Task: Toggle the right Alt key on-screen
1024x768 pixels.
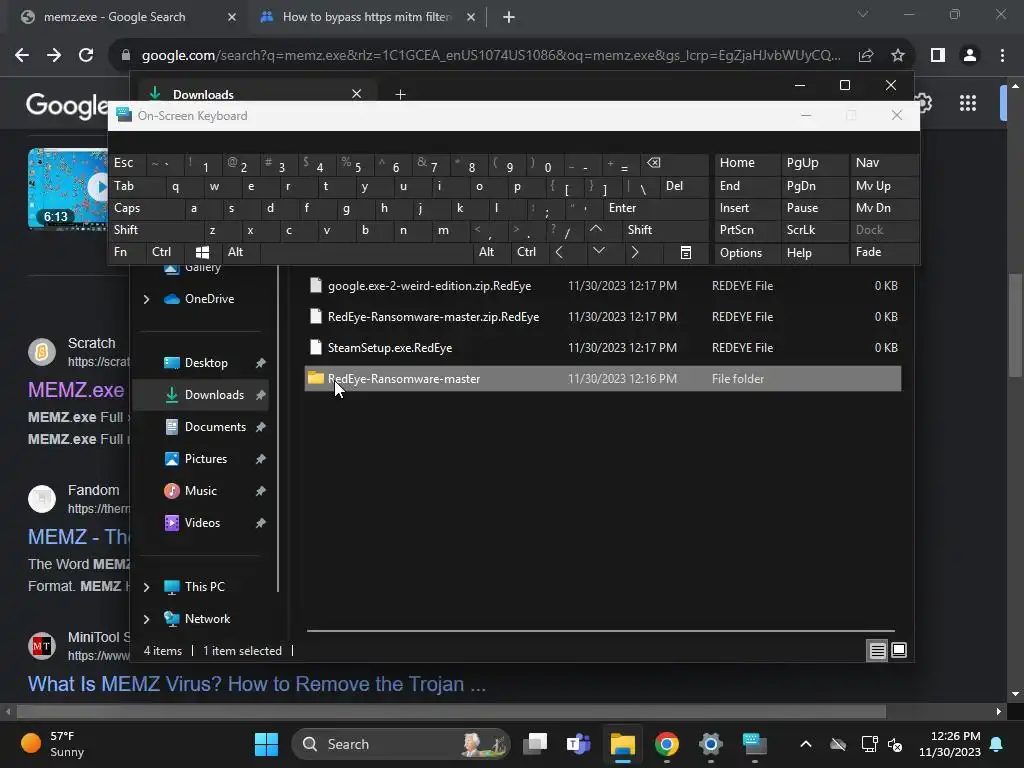Action: 491,252
